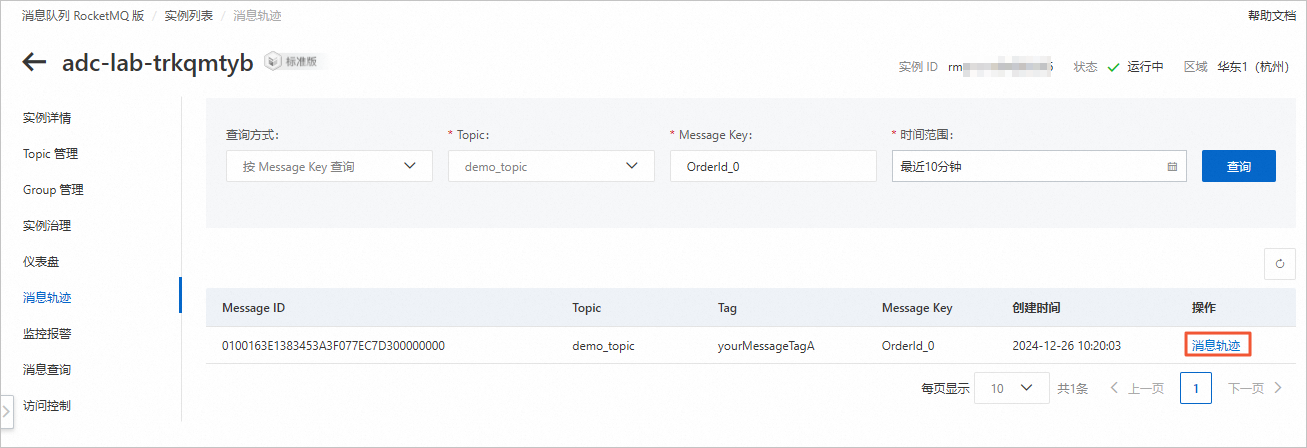Viewport: 1307px width, 448px height.
Task: Click breadcrumb 实例列表
Action: (x=189, y=16)
